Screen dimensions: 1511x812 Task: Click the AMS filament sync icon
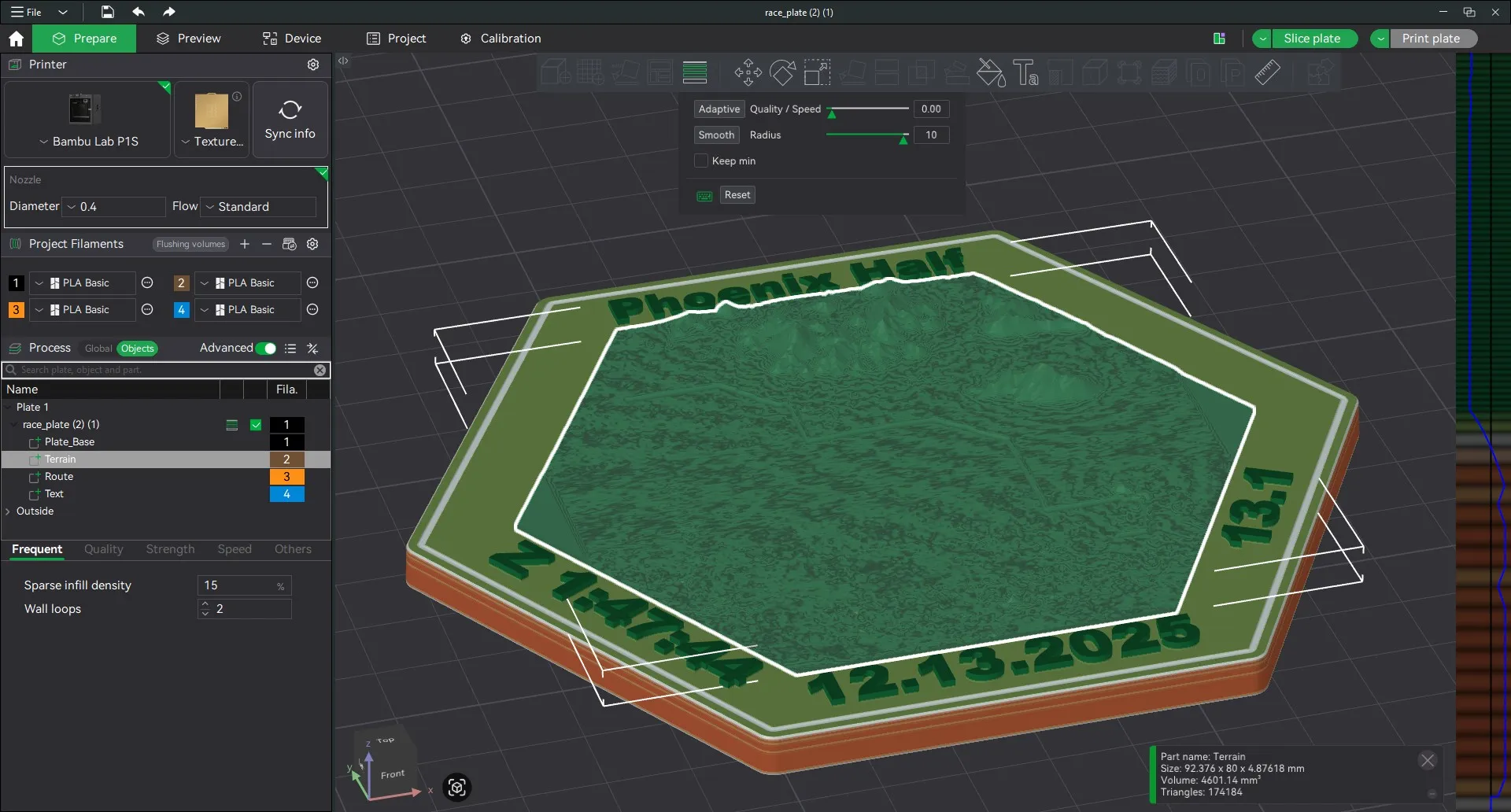point(289,244)
